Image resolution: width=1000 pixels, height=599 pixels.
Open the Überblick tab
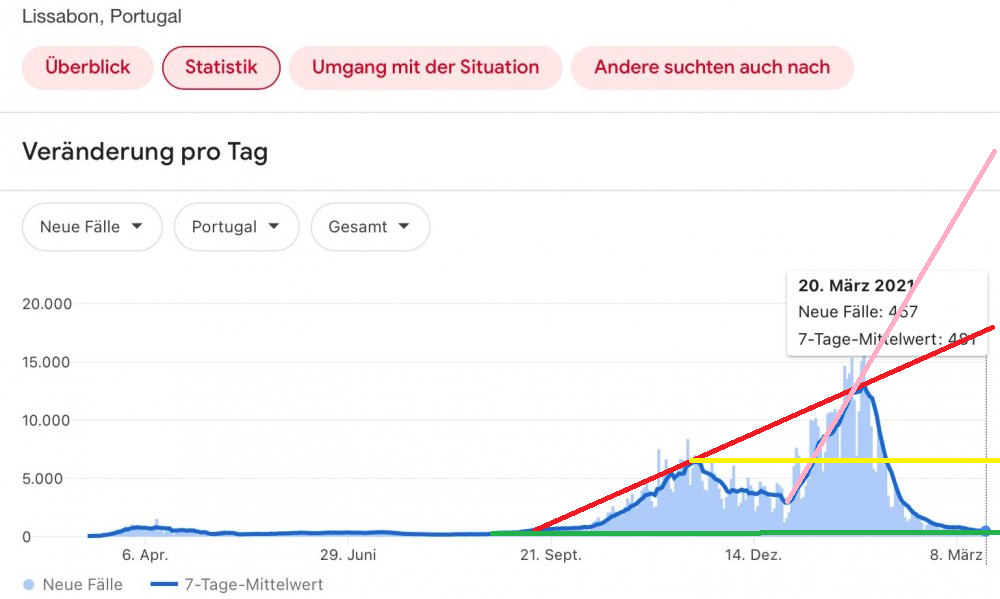88,68
